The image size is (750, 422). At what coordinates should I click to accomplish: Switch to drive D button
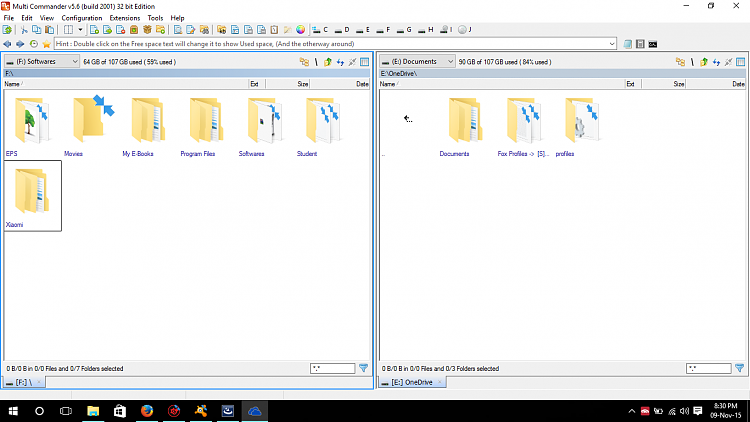point(341,30)
